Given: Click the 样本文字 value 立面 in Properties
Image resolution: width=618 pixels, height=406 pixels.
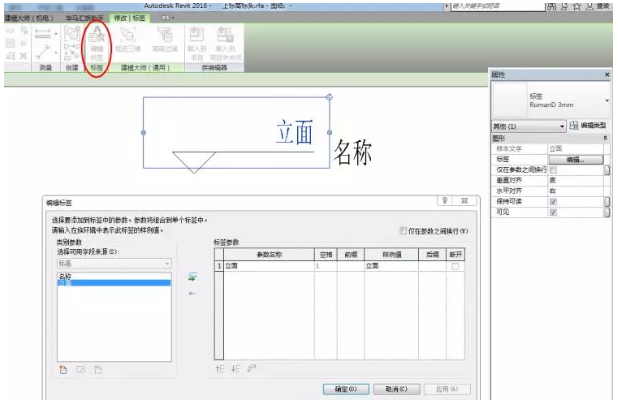Looking at the screenshot, I should tap(575, 149).
